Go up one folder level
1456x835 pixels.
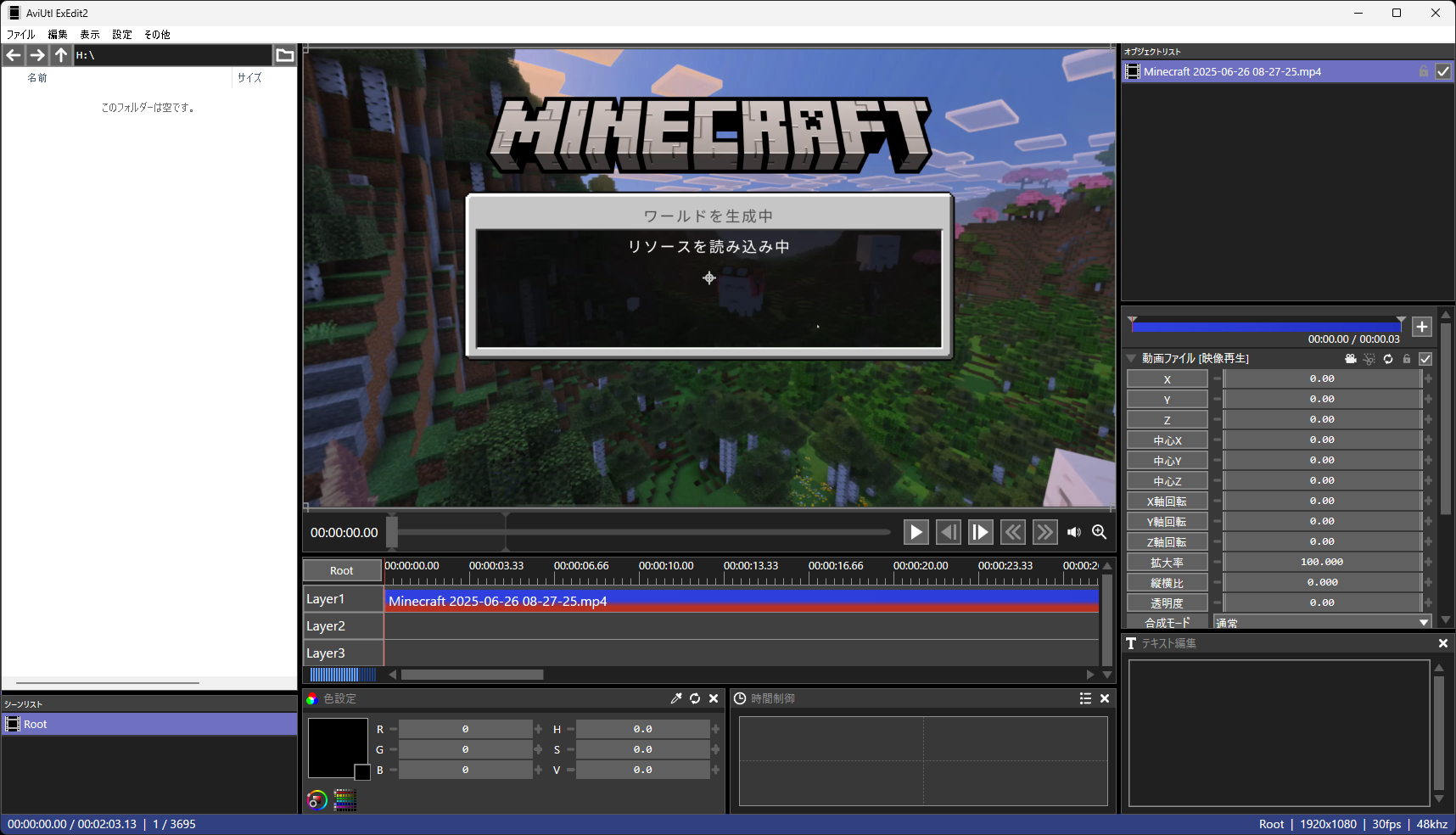[61, 55]
